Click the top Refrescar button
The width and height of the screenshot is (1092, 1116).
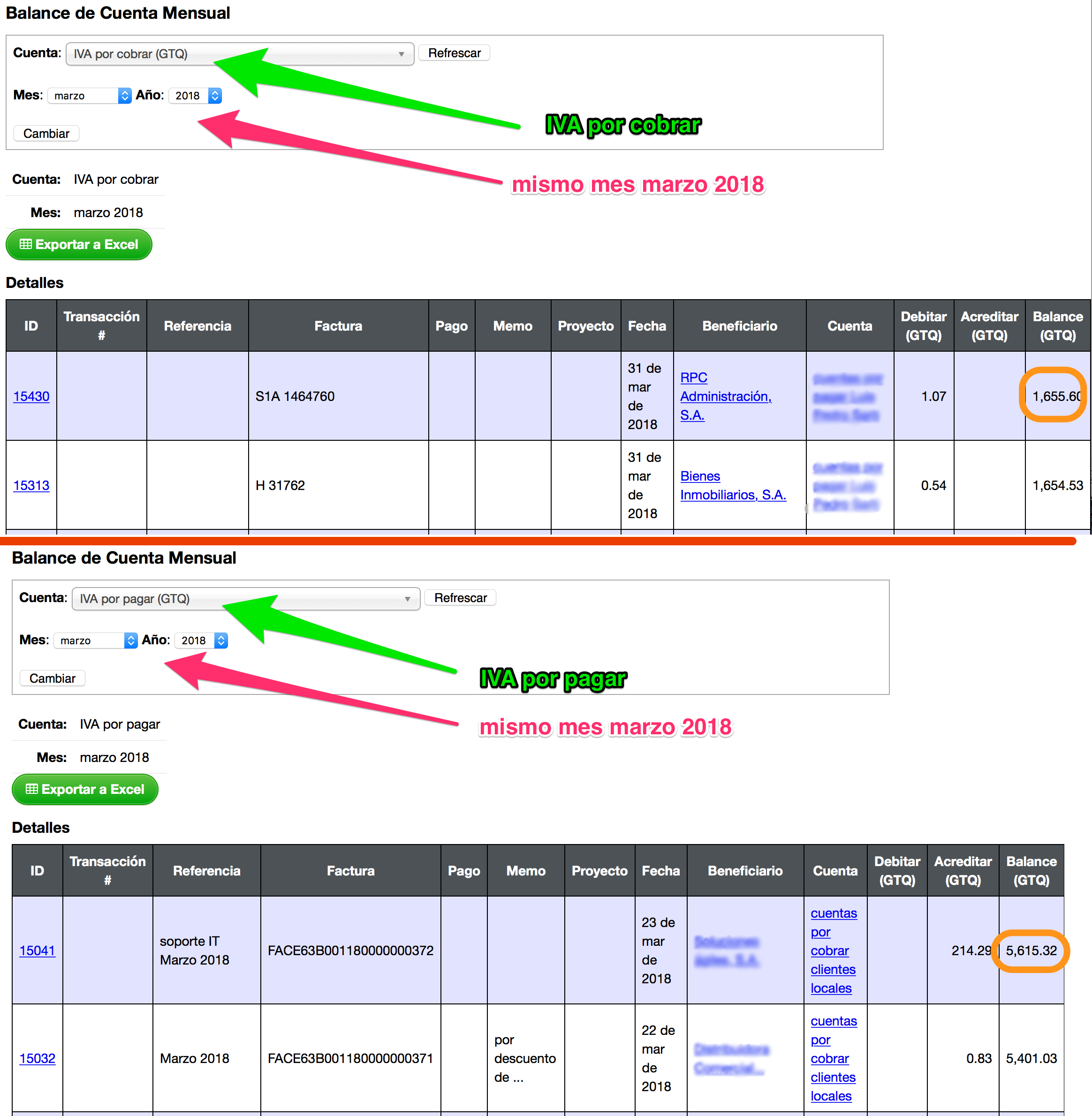click(454, 53)
